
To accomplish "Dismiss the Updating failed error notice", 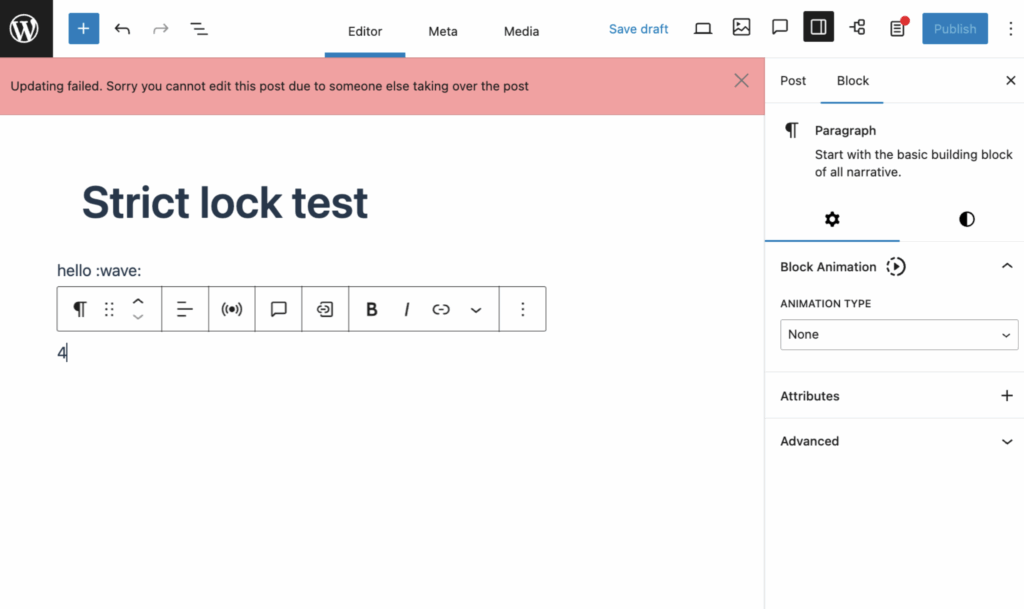I will pyautogui.click(x=741, y=81).
